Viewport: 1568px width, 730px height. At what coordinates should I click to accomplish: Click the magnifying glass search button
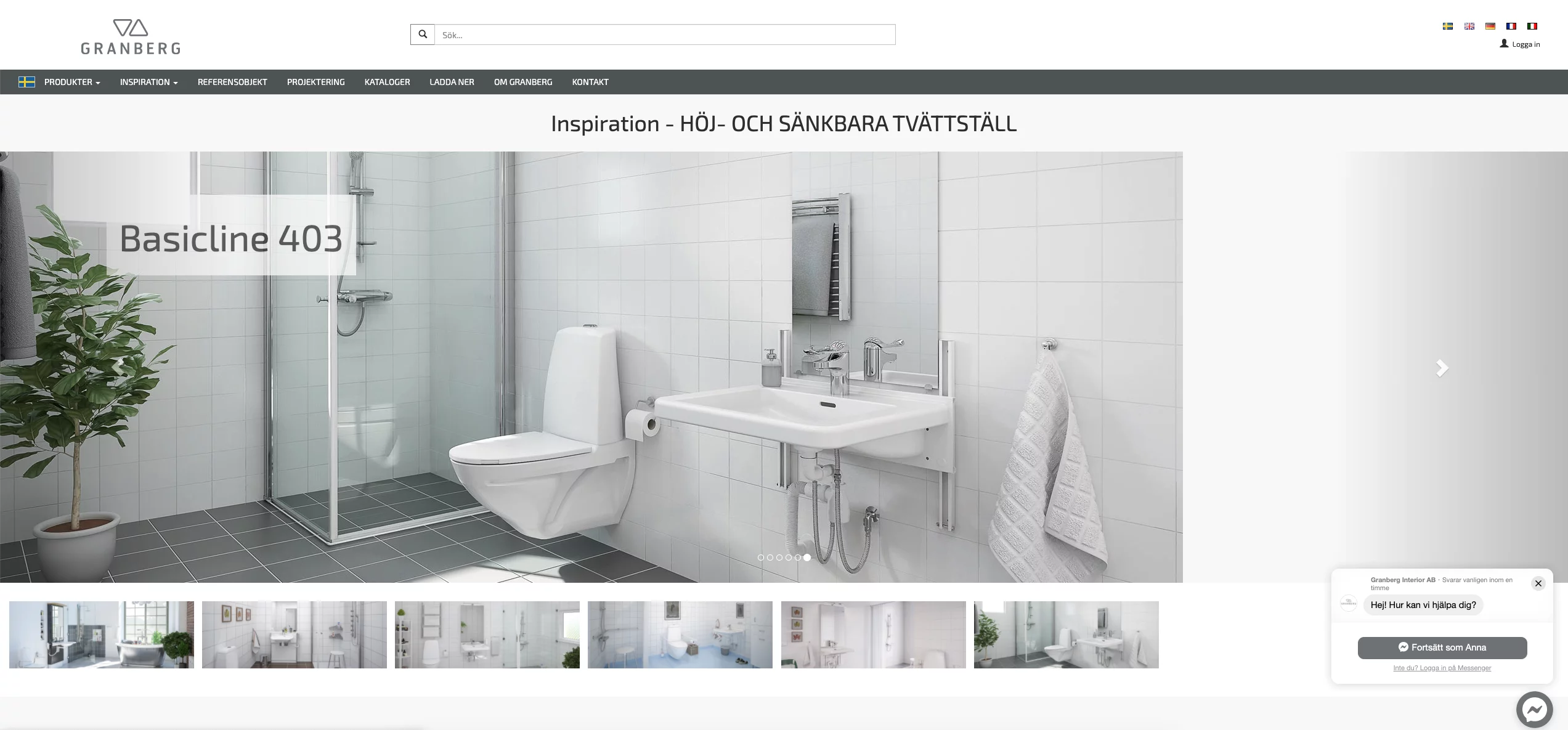click(x=423, y=34)
